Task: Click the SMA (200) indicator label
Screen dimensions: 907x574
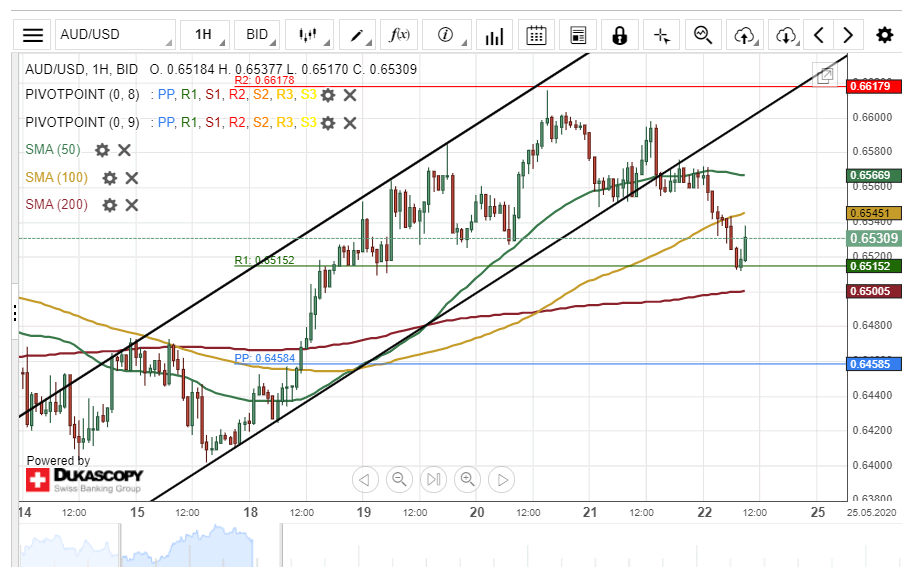Action: click(56, 204)
